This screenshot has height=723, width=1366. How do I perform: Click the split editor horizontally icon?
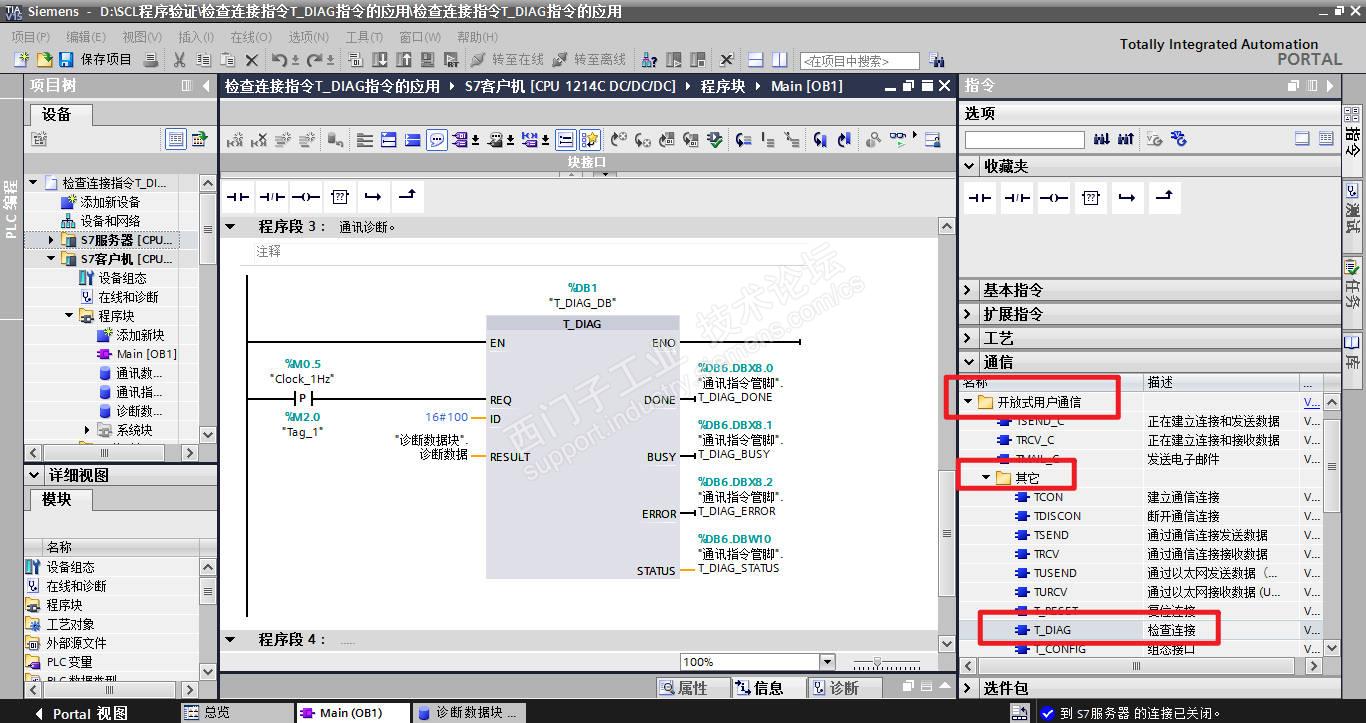[x=756, y=60]
